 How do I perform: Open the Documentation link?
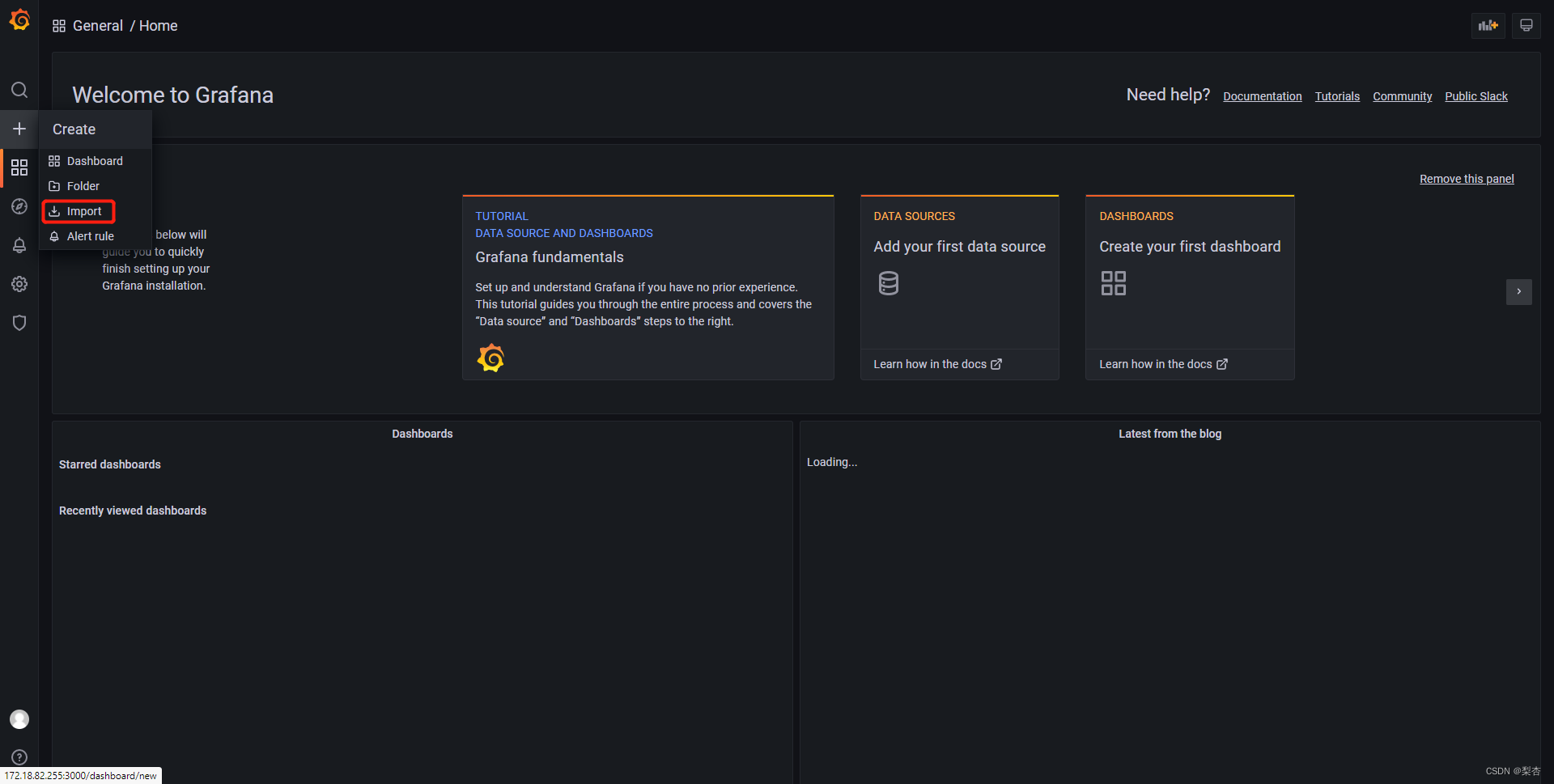1262,96
